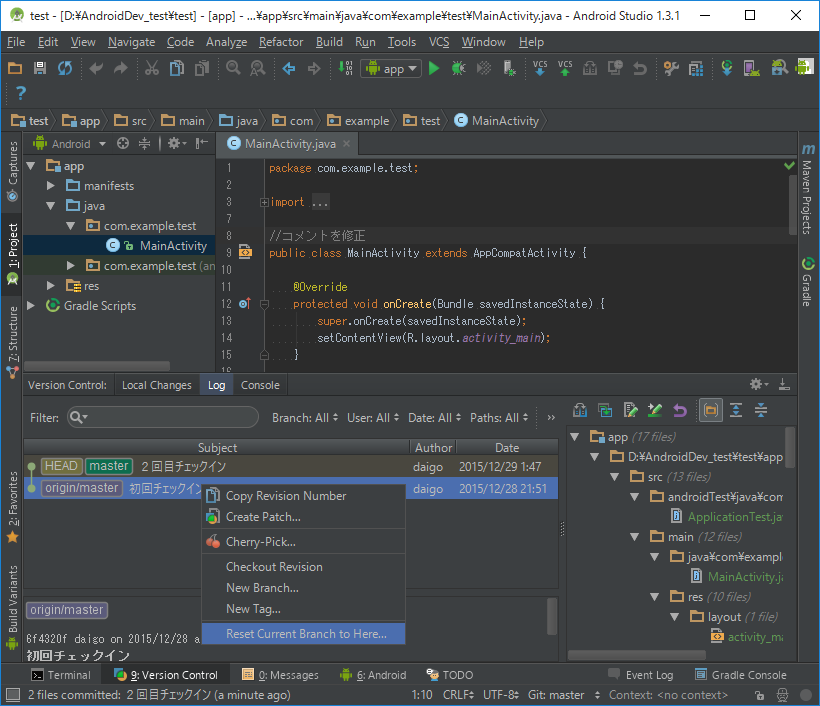Switch to the Console tab

point(260,385)
